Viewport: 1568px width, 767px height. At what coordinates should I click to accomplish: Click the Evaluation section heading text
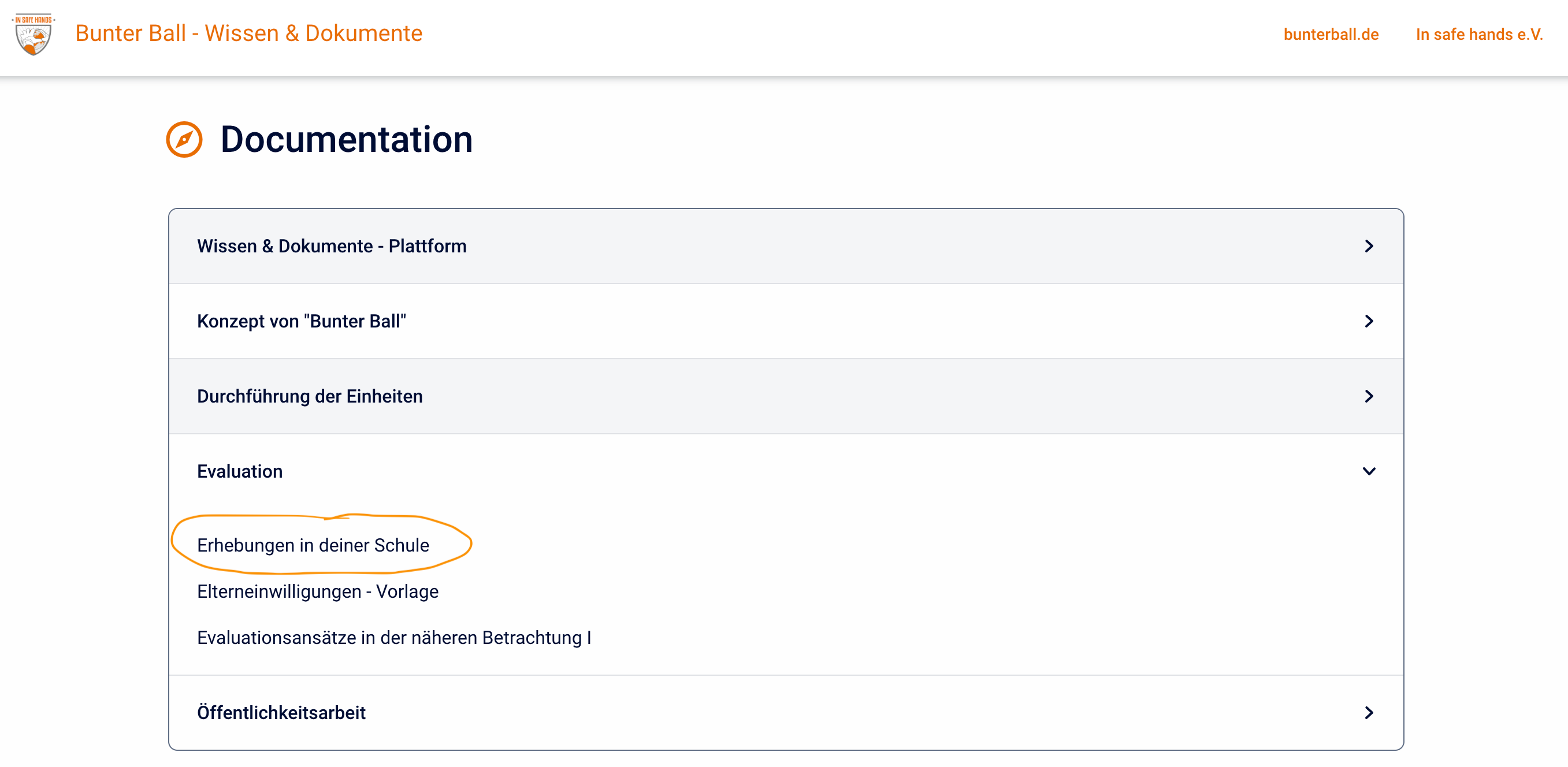coord(239,471)
